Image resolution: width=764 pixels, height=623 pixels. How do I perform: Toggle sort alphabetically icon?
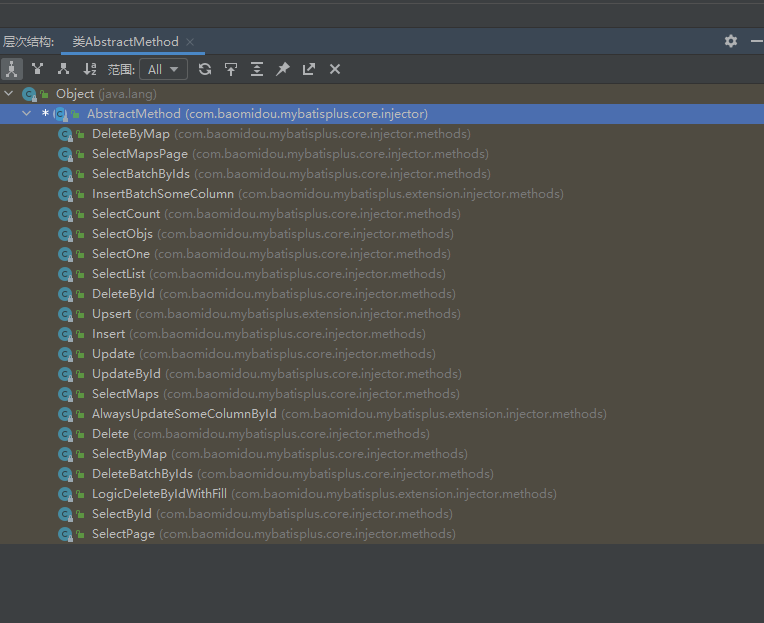90,69
